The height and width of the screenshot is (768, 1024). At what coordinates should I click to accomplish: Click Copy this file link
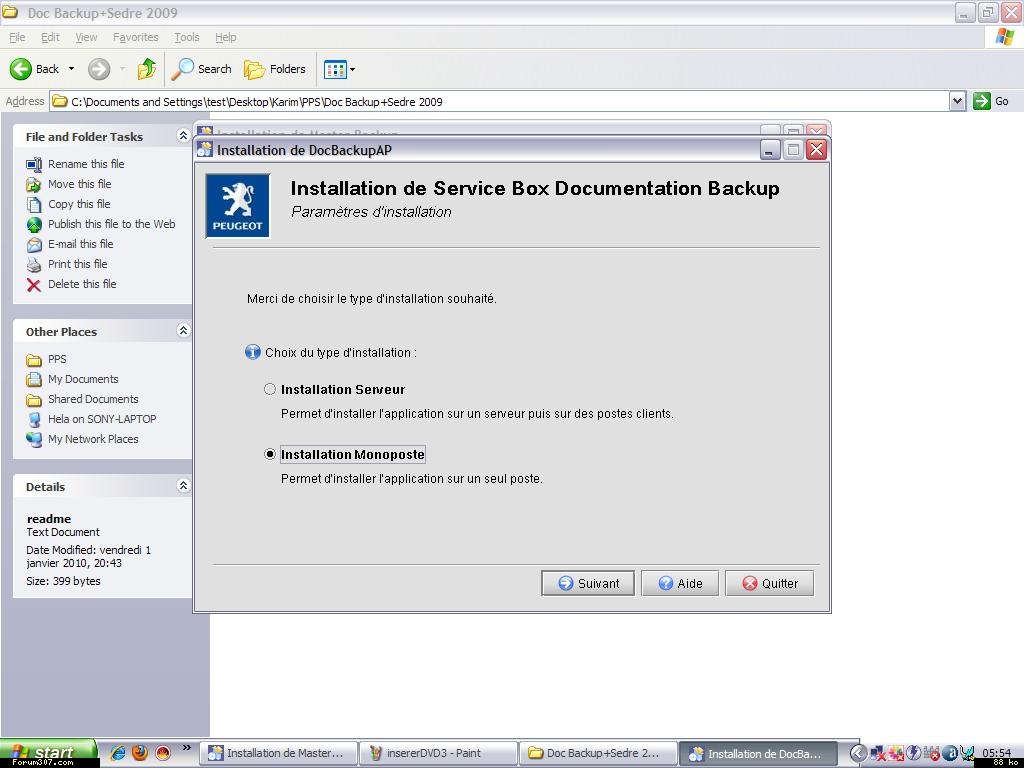click(79, 204)
